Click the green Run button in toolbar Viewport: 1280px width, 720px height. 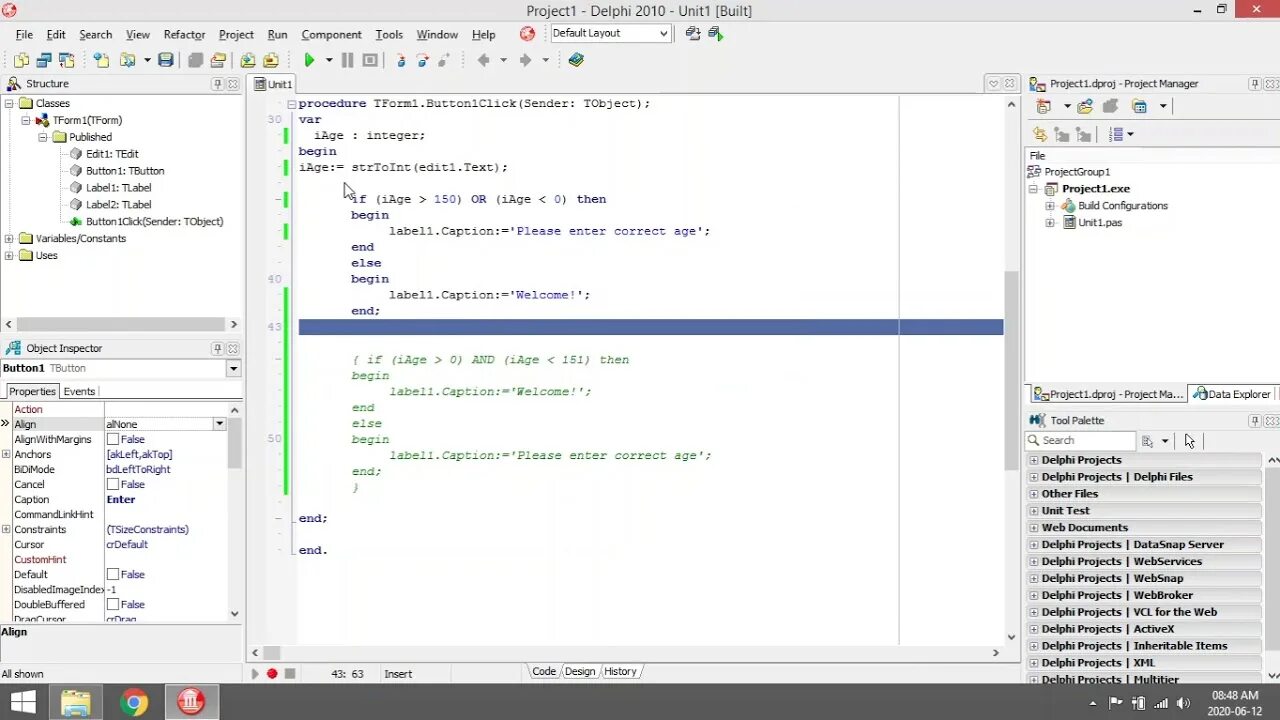[x=309, y=60]
